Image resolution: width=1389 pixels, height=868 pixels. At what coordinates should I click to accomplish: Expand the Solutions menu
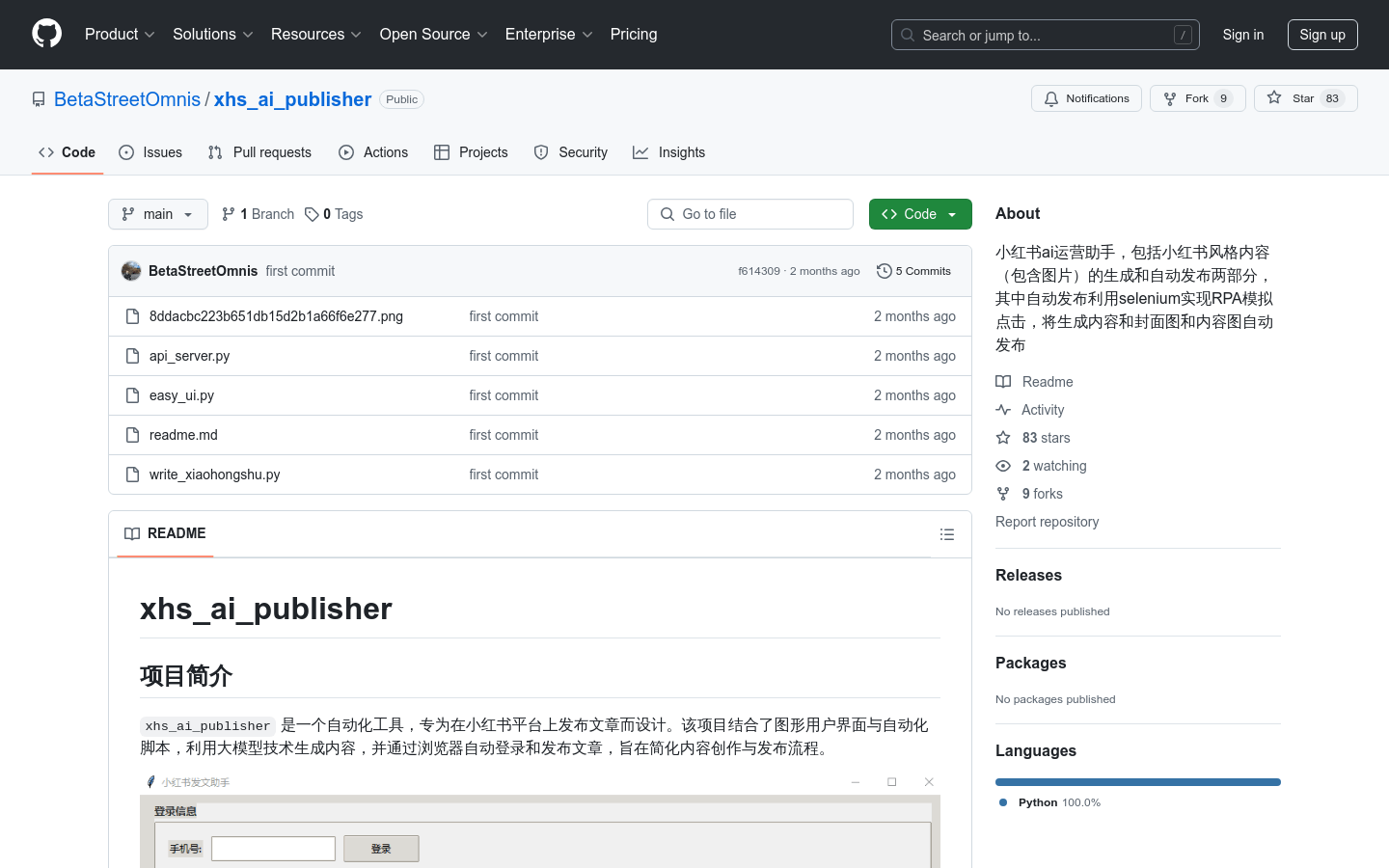click(213, 34)
